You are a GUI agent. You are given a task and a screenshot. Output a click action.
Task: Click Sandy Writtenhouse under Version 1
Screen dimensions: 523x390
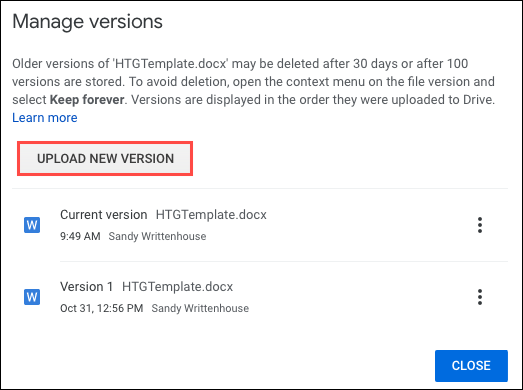200,308
